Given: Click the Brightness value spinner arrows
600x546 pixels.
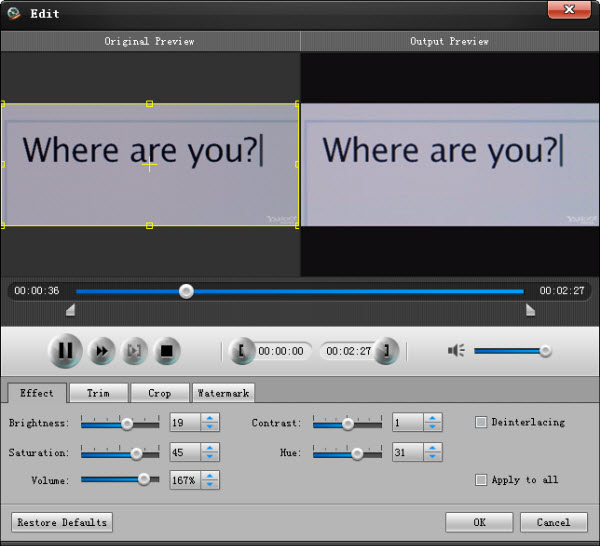Looking at the screenshot, I should point(210,423).
